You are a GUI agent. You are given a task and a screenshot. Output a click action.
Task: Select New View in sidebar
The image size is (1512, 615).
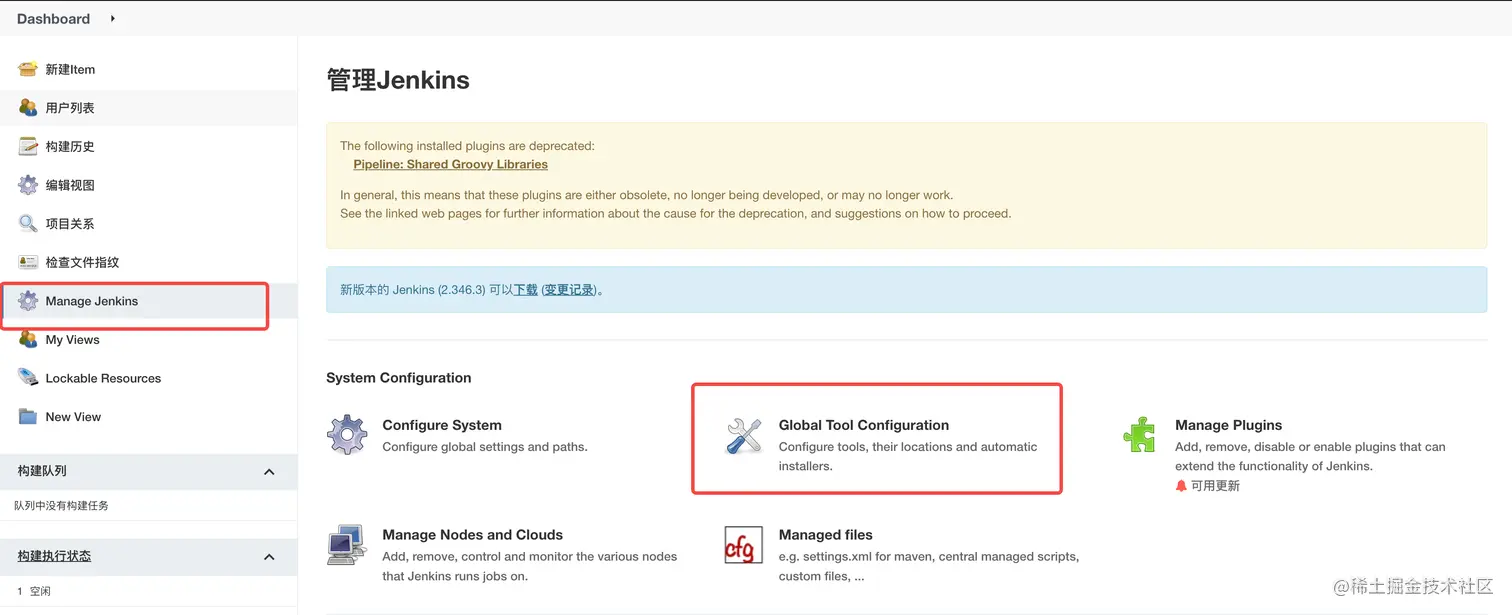73,417
